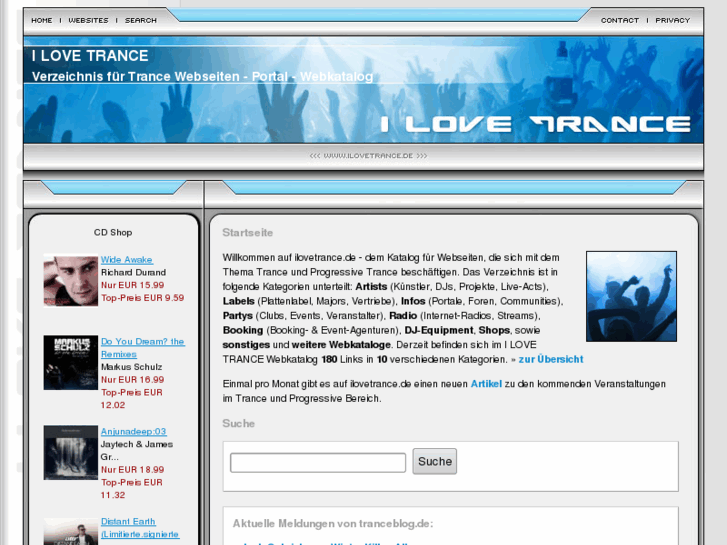Open the WEBSITES menu item
Image resolution: width=727 pixels, height=545 pixels.
(88, 20)
